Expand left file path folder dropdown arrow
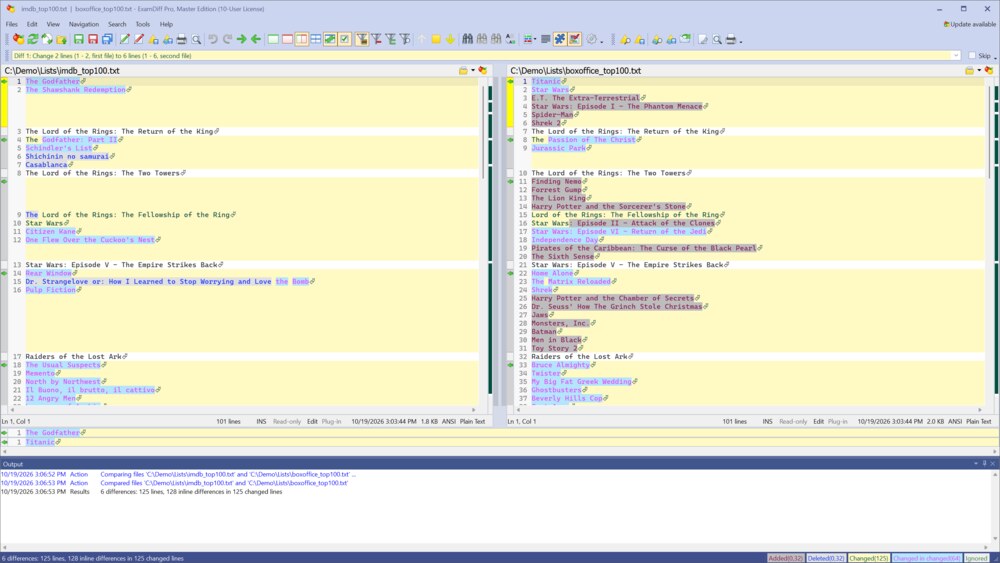This screenshot has width=1000, height=563. coord(473,71)
